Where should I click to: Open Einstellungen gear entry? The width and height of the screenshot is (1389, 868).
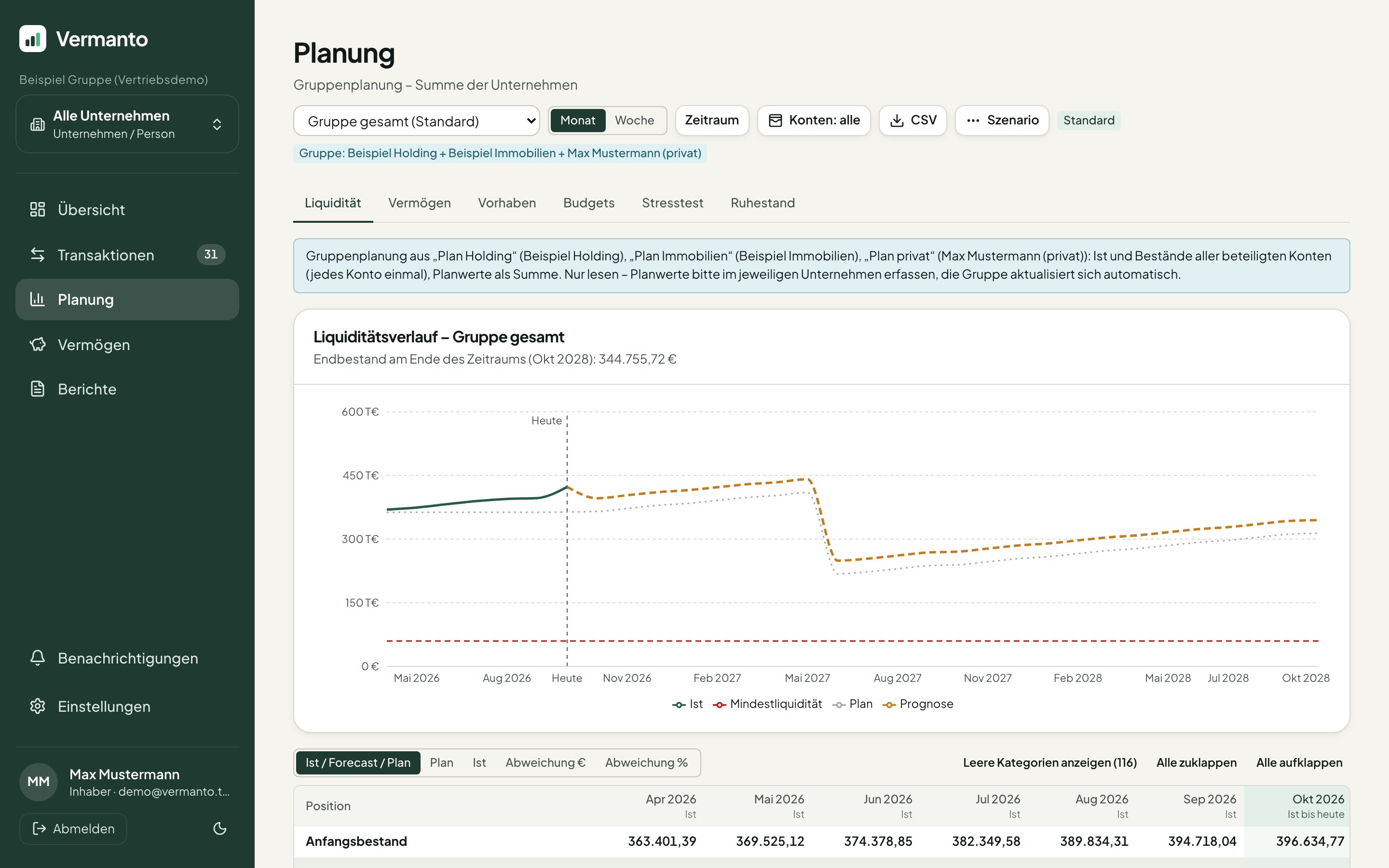click(x=127, y=706)
